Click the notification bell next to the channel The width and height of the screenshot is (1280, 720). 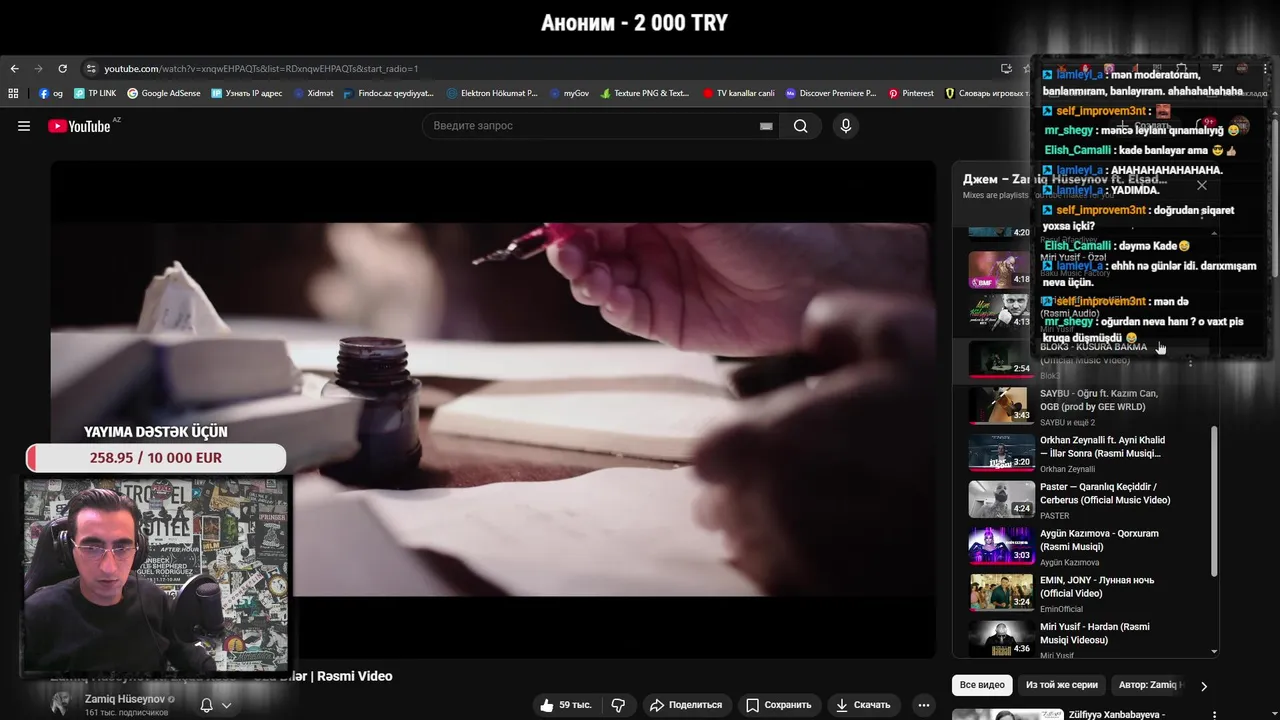(x=206, y=705)
